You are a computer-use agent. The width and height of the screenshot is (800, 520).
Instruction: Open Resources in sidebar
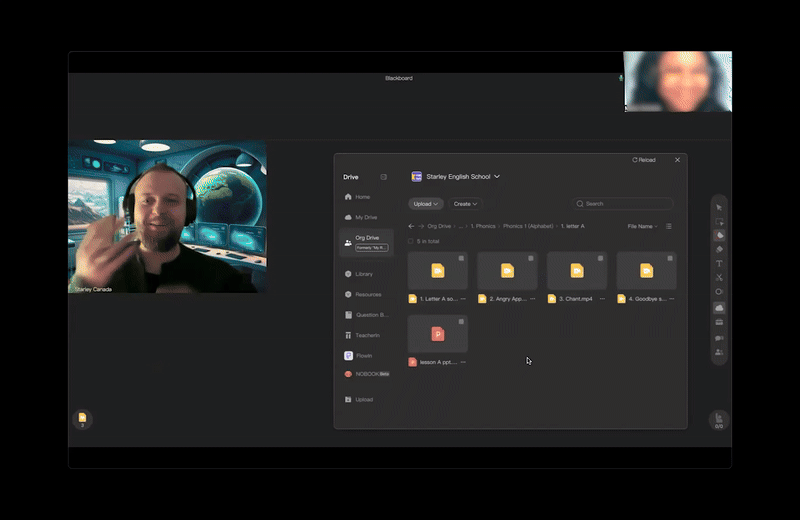click(366, 294)
